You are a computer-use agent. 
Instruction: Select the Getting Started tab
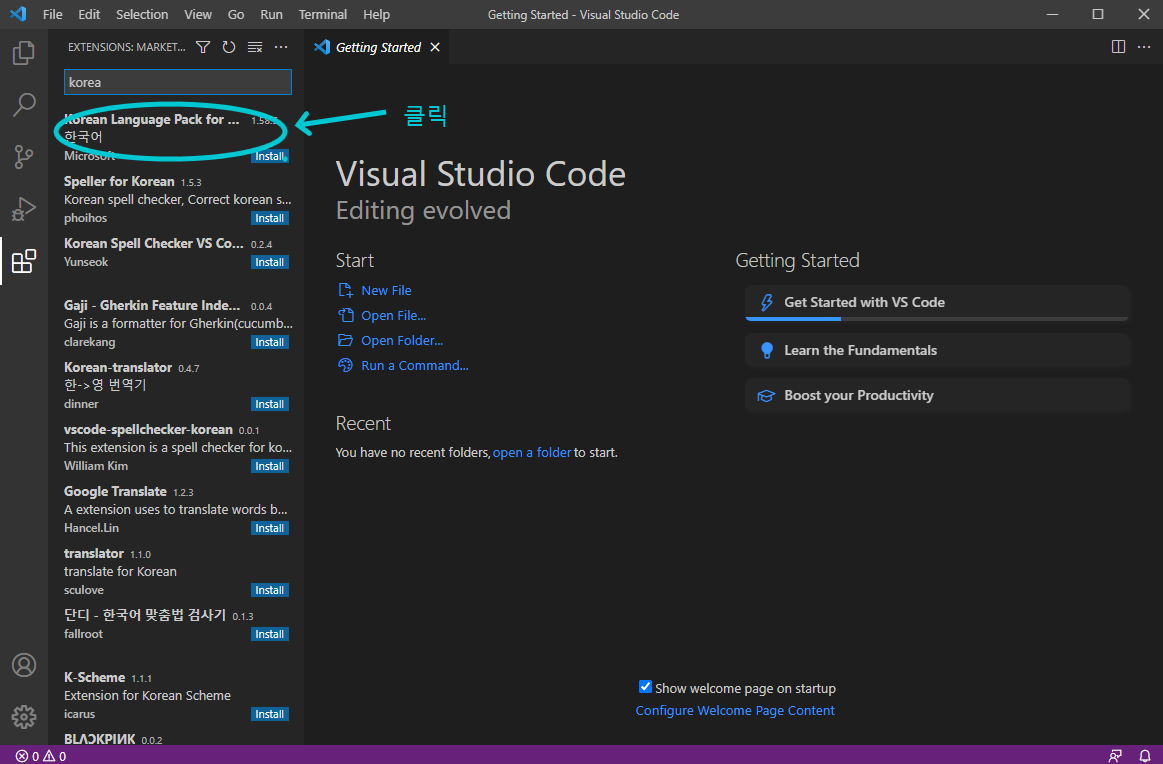[x=378, y=47]
